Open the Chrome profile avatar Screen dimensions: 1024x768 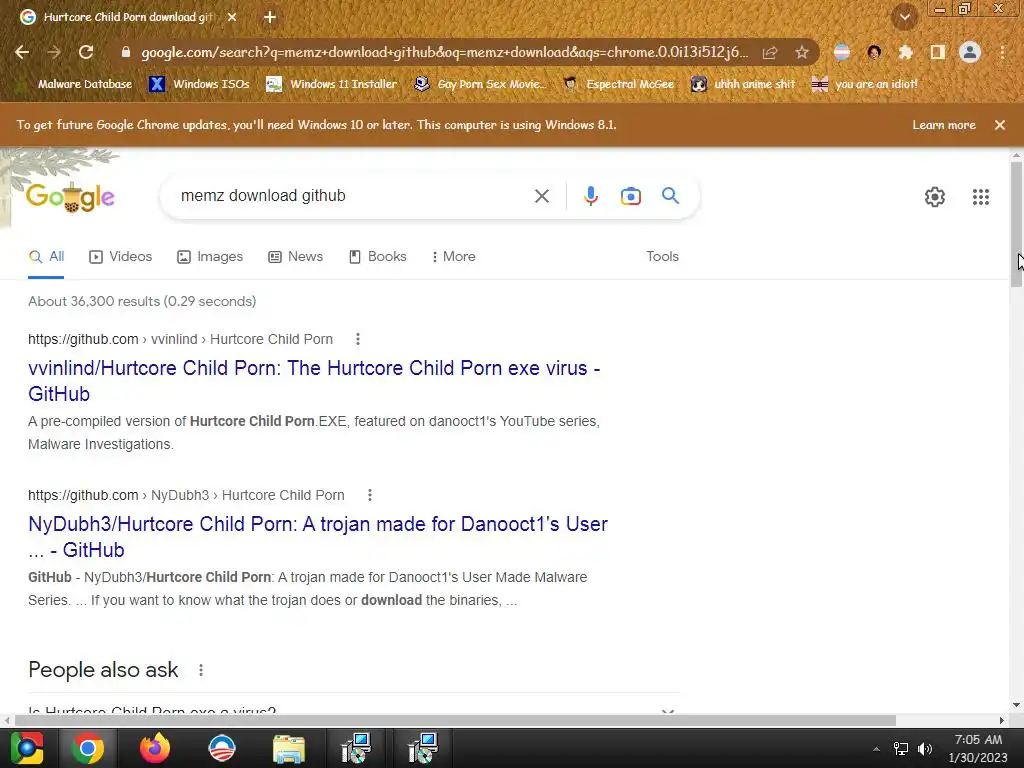point(970,52)
